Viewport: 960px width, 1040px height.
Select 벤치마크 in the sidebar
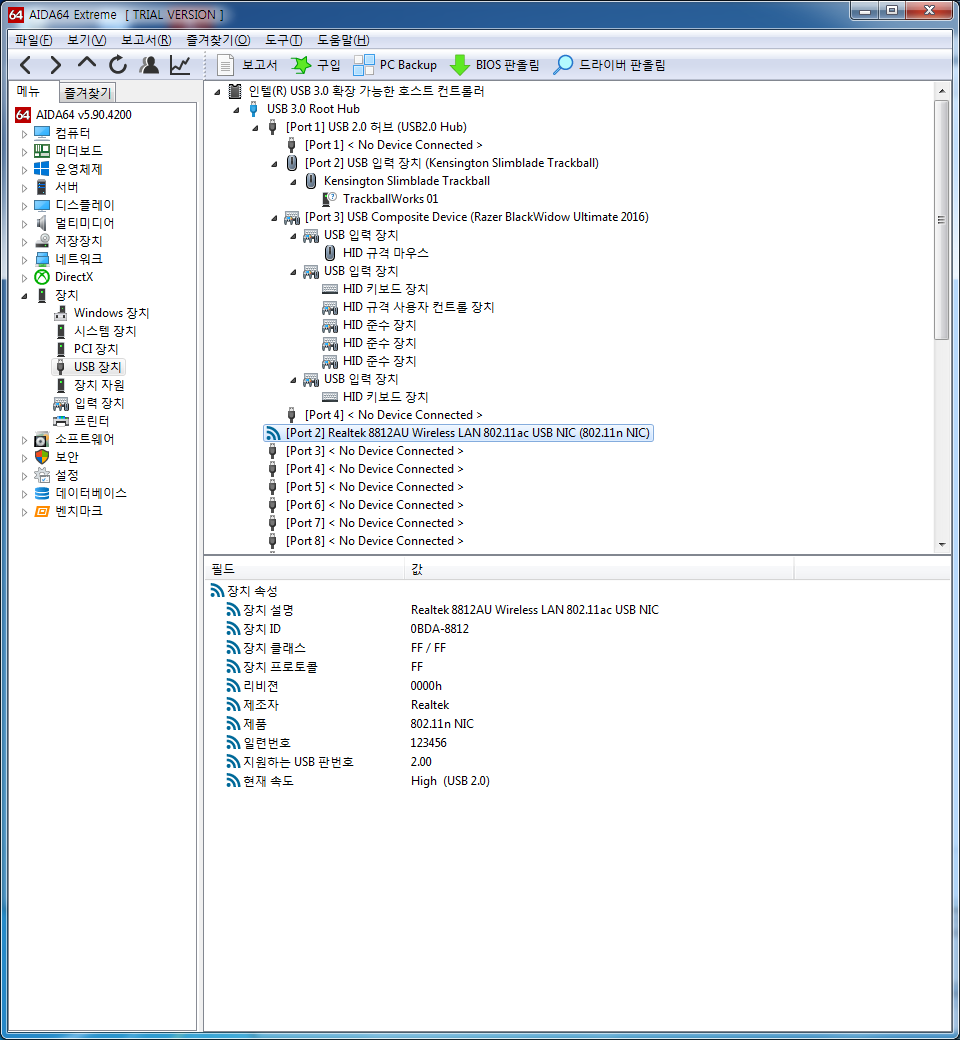tap(78, 511)
